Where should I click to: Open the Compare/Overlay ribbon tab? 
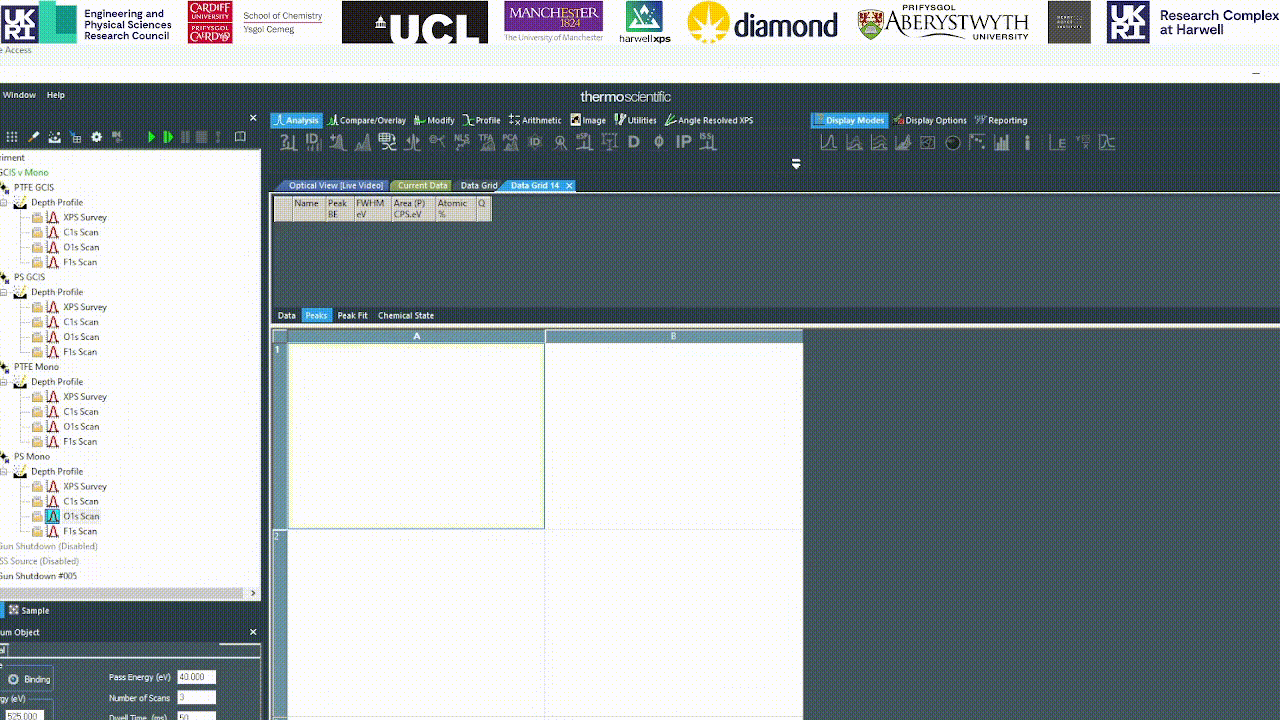click(x=367, y=120)
